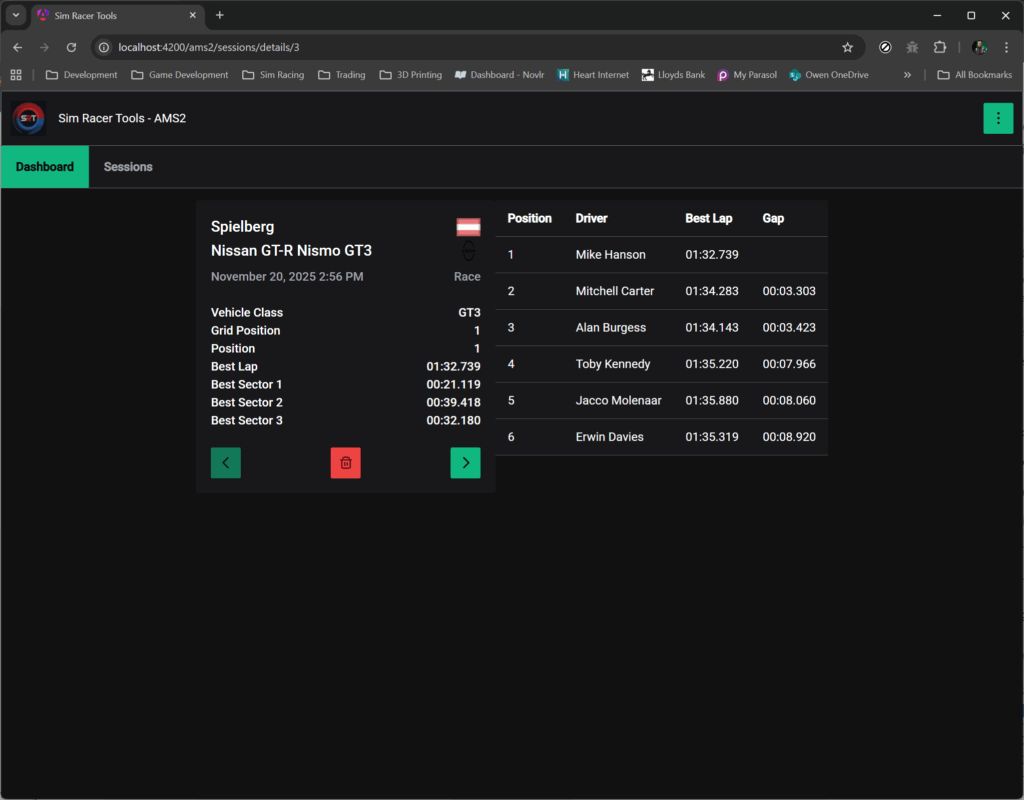1024x800 pixels.
Task: Expand hidden bookmarks with the double chevron
Action: tap(907, 75)
